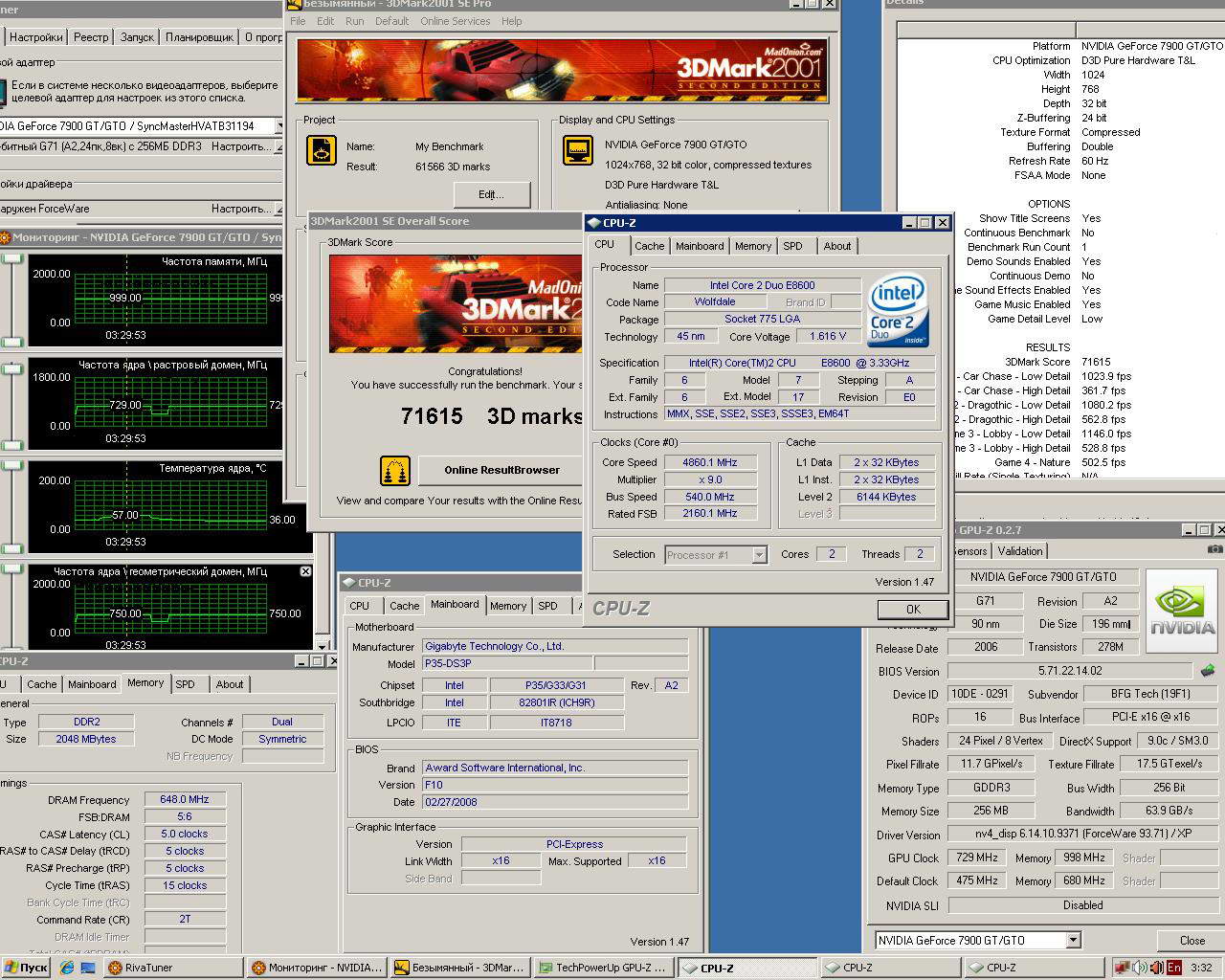
Task: Click the CPU-Z front window title icon
Action: (594, 223)
